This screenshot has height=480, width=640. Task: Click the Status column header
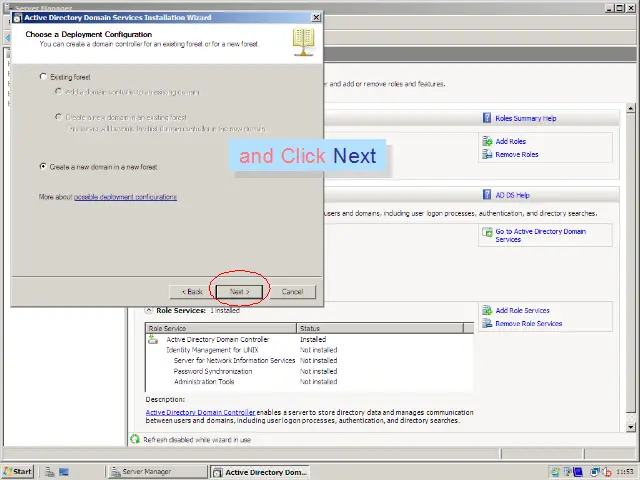(x=380, y=328)
